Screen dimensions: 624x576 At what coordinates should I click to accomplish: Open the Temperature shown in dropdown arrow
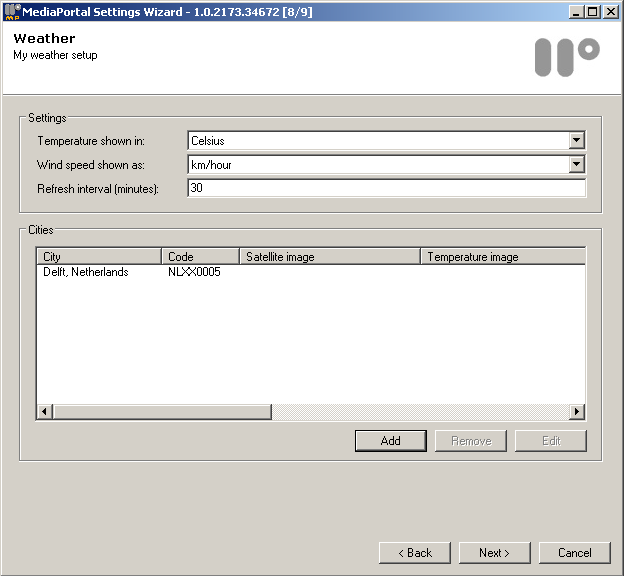pos(576,141)
